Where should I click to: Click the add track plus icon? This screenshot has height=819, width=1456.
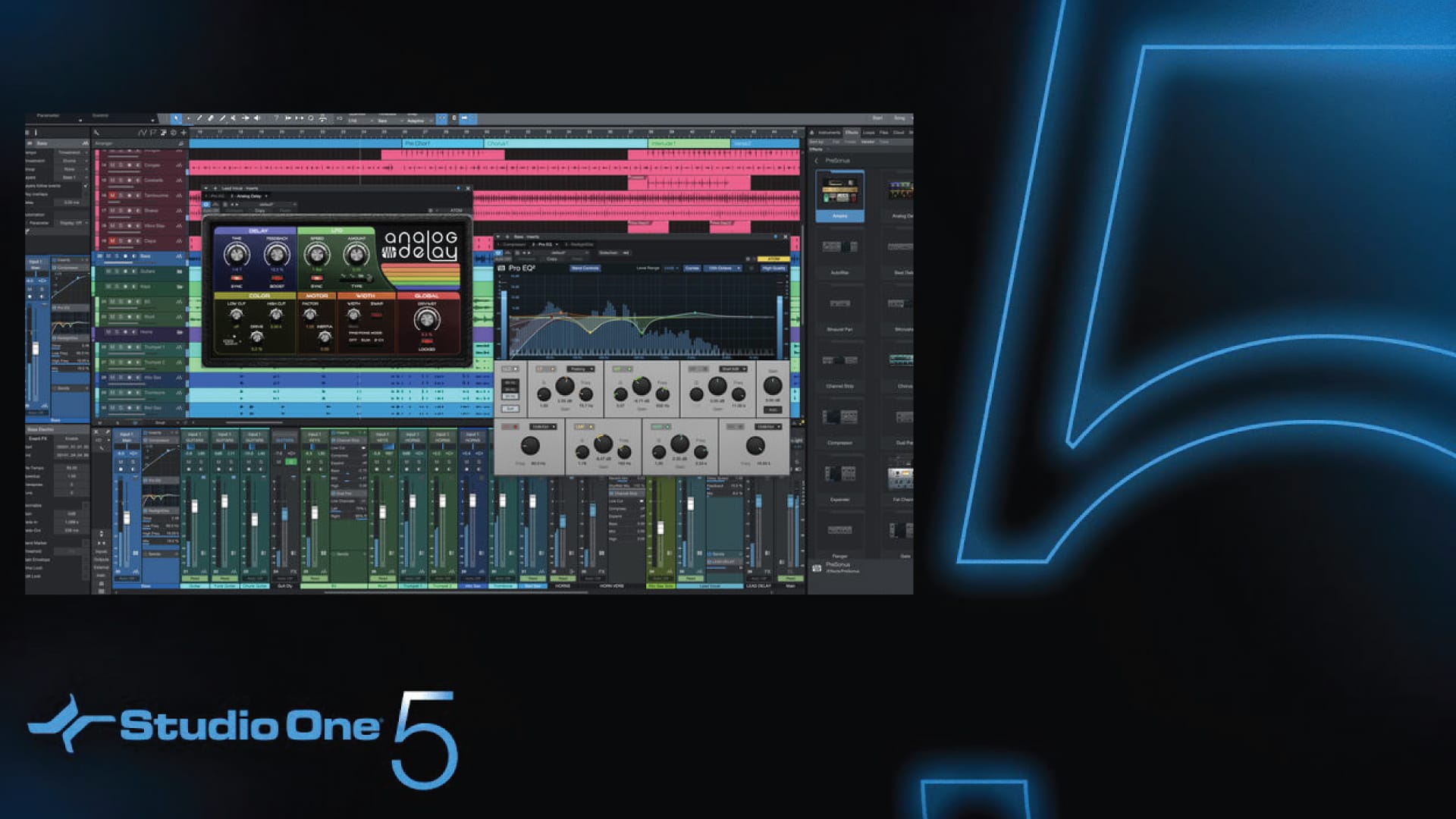[184, 133]
